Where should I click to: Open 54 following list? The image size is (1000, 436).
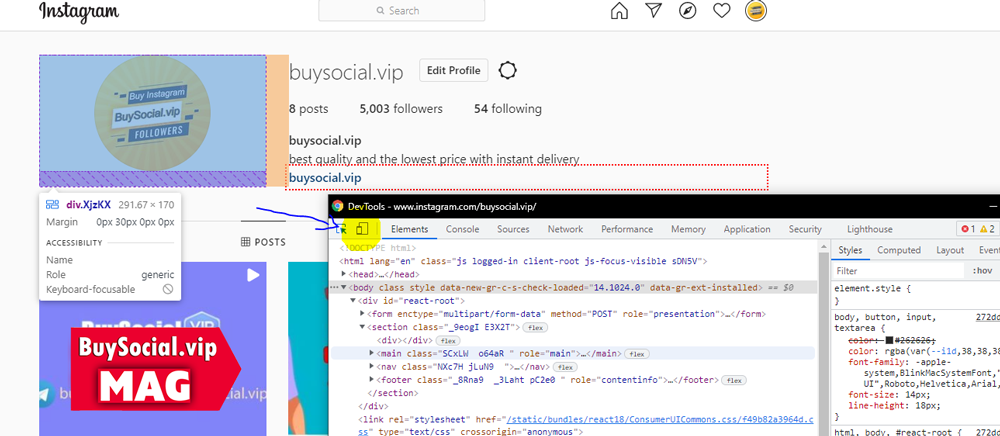click(x=508, y=108)
